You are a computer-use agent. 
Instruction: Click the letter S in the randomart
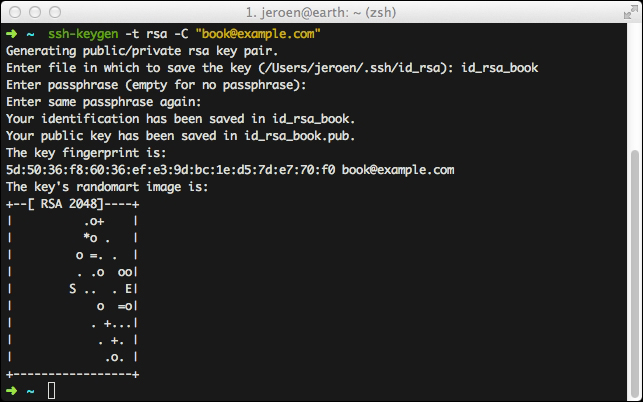coord(73,288)
